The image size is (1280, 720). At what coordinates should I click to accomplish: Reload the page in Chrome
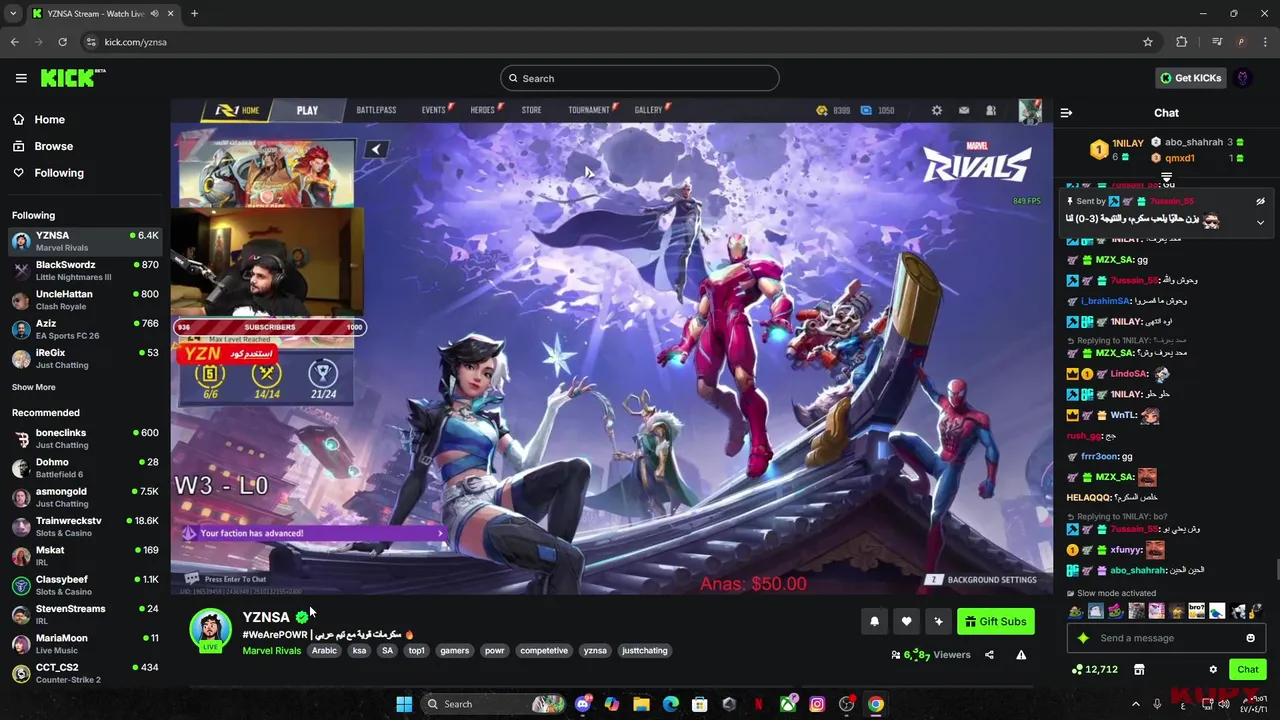(x=62, y=42)
